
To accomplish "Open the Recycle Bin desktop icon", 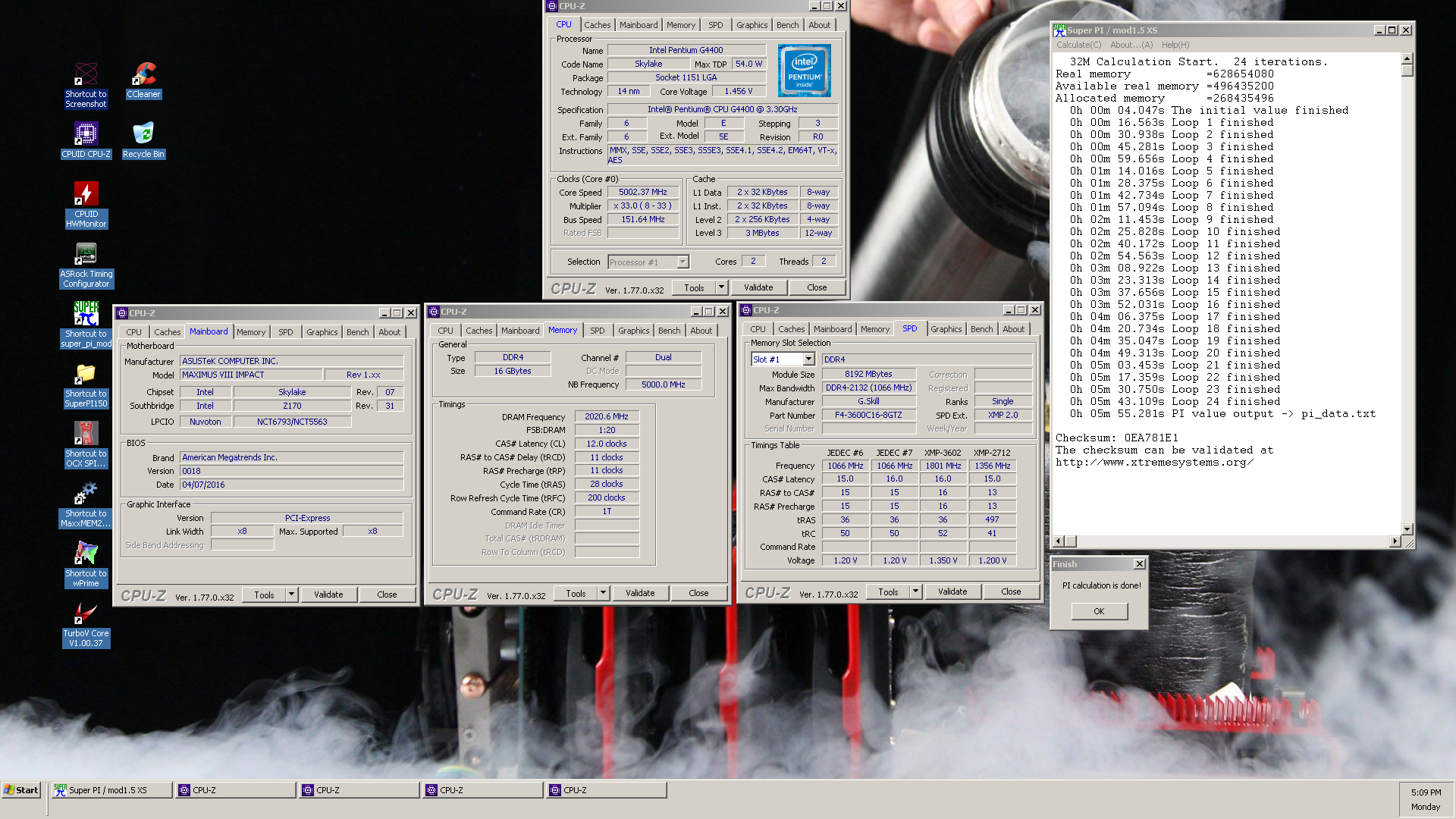I will point(143,140).
